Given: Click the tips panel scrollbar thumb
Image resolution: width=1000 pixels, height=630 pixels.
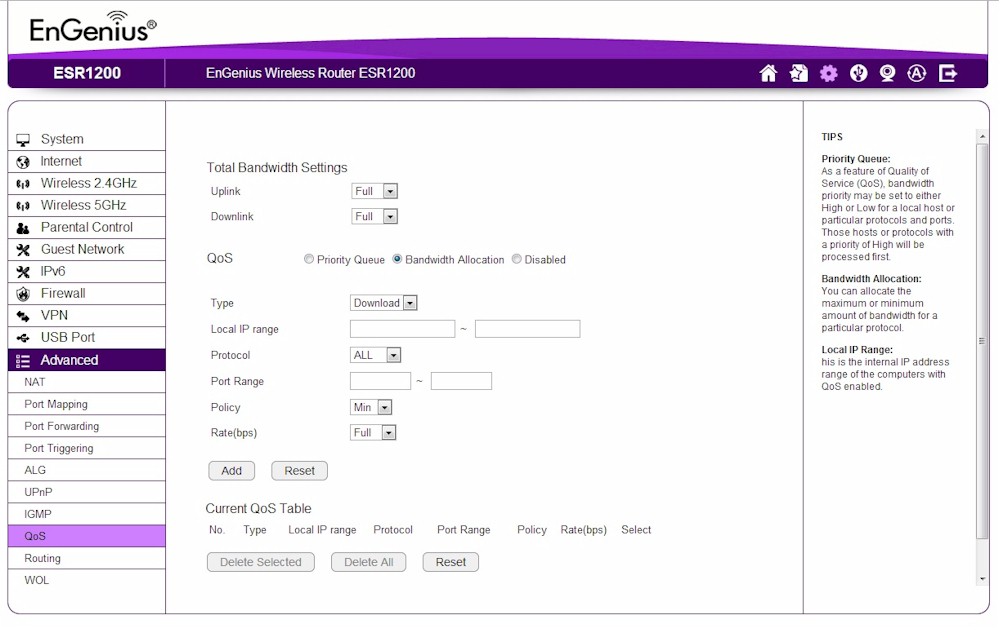Looking at the screenshot, I should (982, 341).
